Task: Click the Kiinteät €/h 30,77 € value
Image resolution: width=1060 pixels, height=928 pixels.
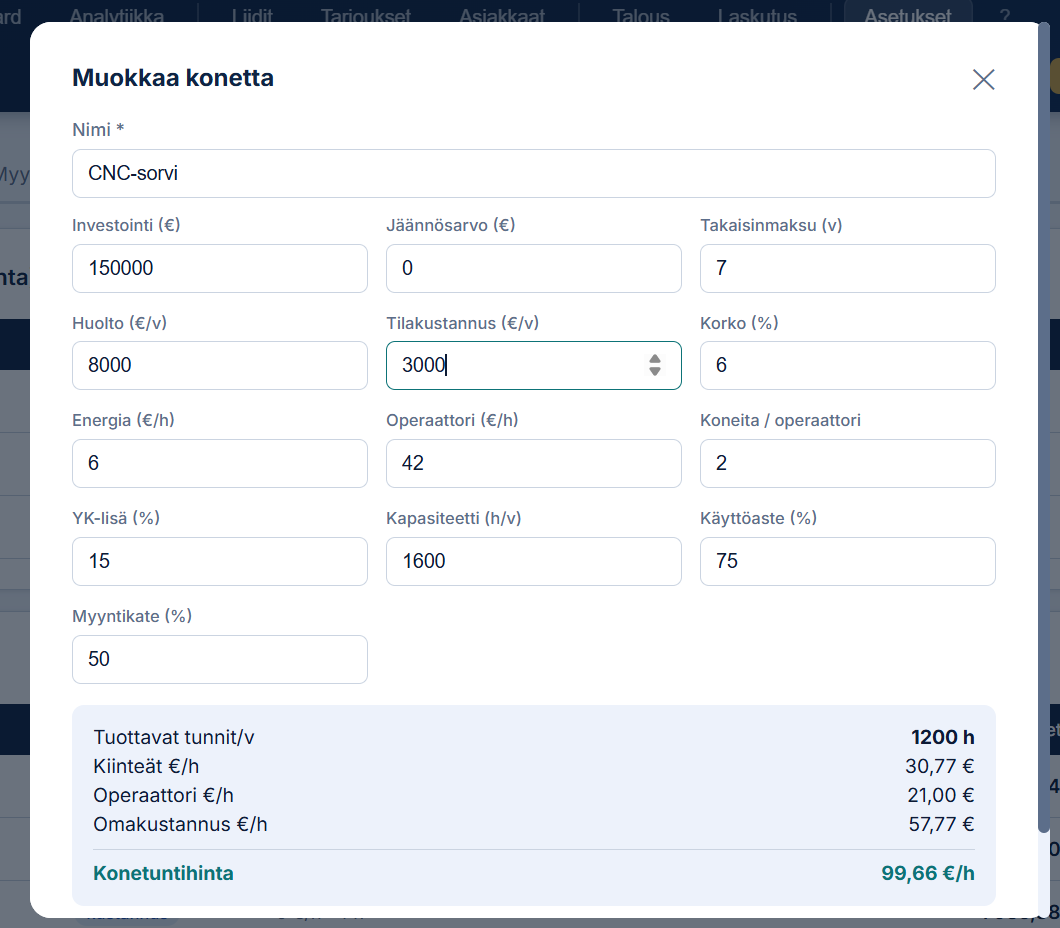Action: [x=940, y=766]
